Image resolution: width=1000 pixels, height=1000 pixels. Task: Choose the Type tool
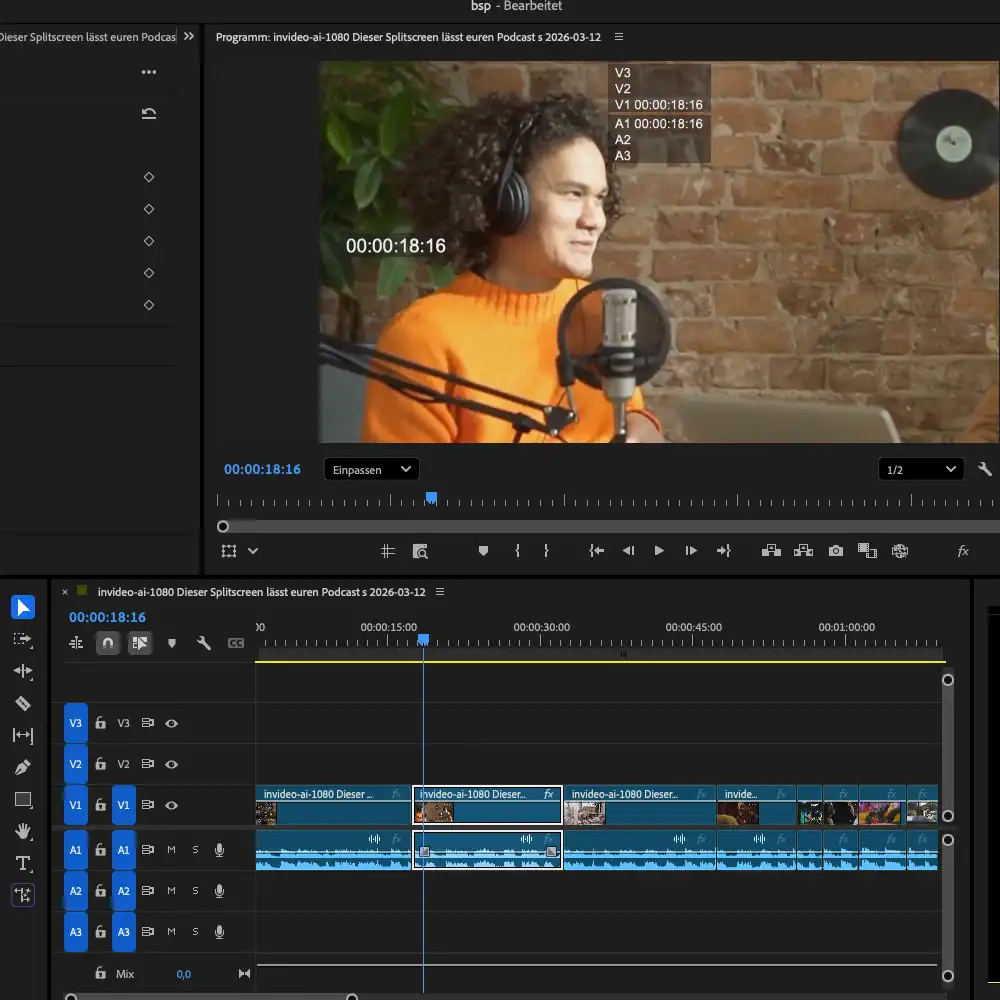point(23,863)
